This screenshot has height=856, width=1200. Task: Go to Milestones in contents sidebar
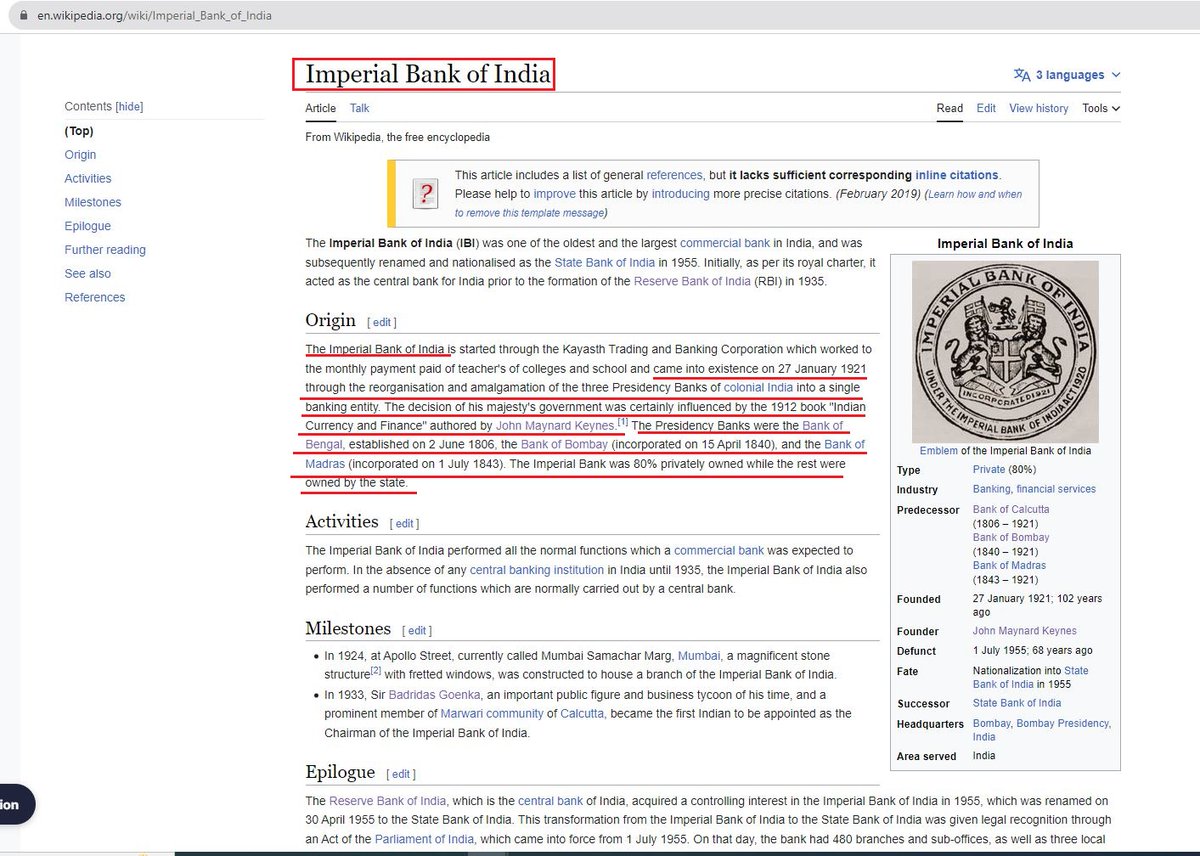(x=93, y=202)
